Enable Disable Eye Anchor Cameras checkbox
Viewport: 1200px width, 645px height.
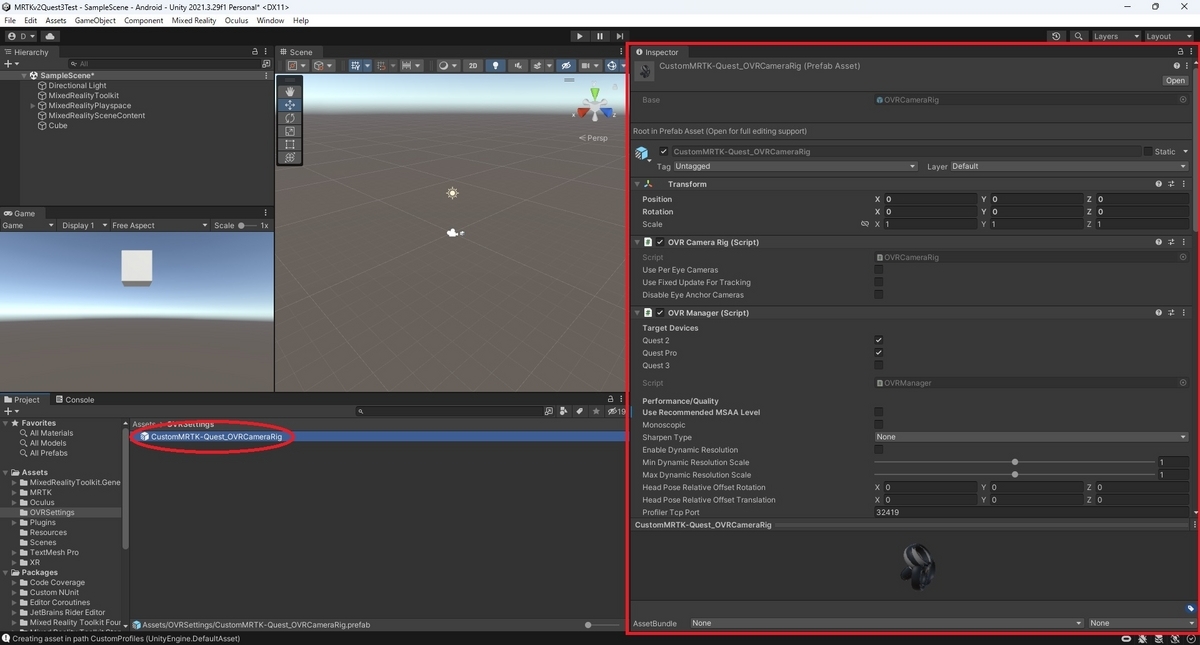coord(879,295)
